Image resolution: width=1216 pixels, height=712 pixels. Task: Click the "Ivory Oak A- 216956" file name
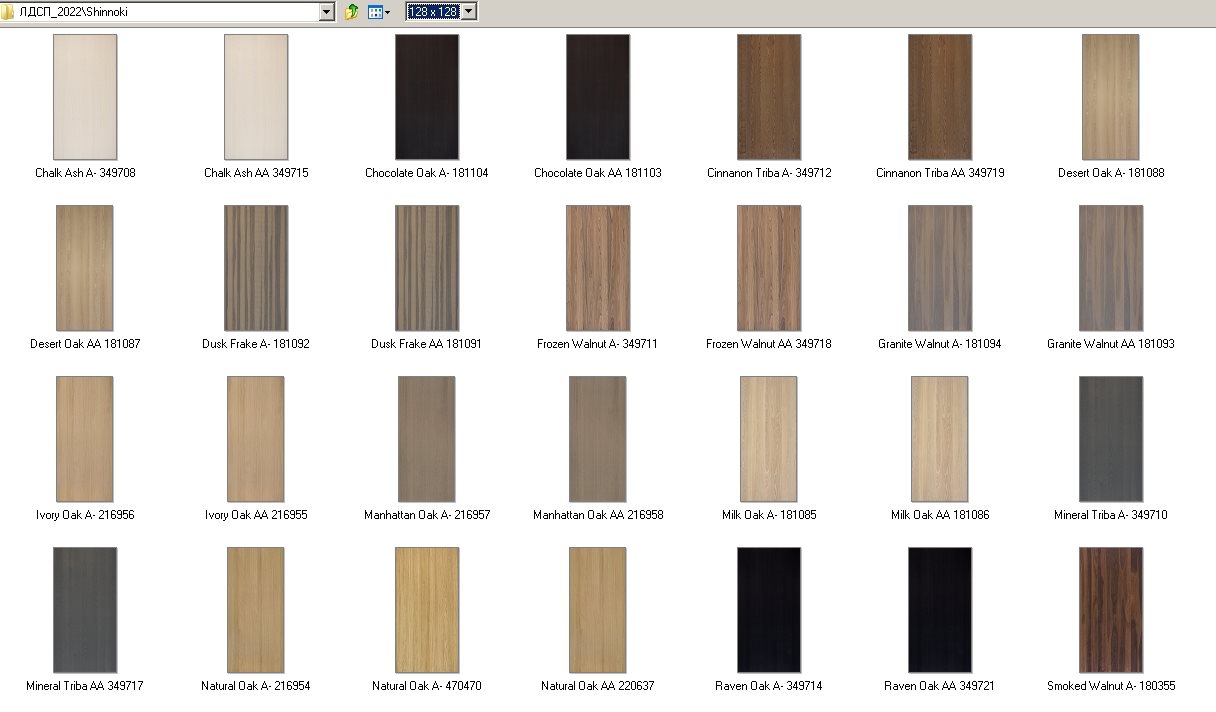pos(85,515)
